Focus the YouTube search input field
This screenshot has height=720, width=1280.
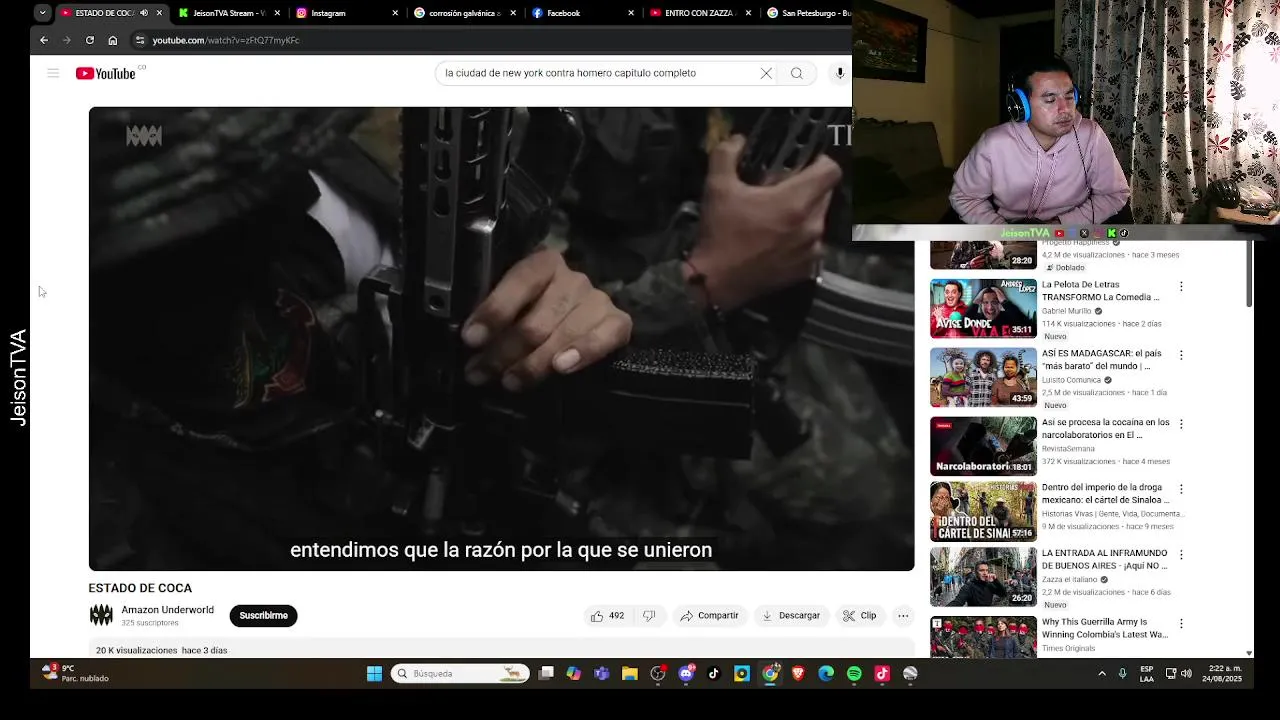tap(598, 73)
